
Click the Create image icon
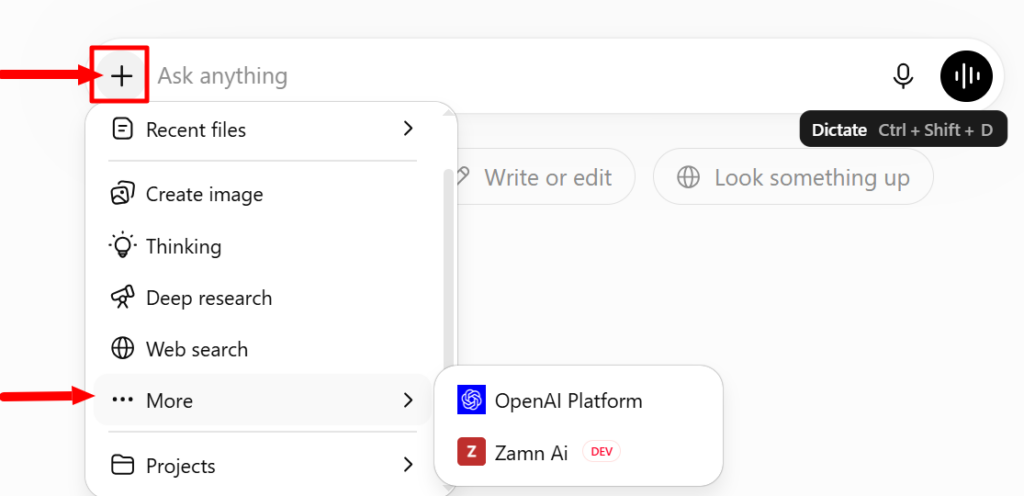(x=122, y=194)
